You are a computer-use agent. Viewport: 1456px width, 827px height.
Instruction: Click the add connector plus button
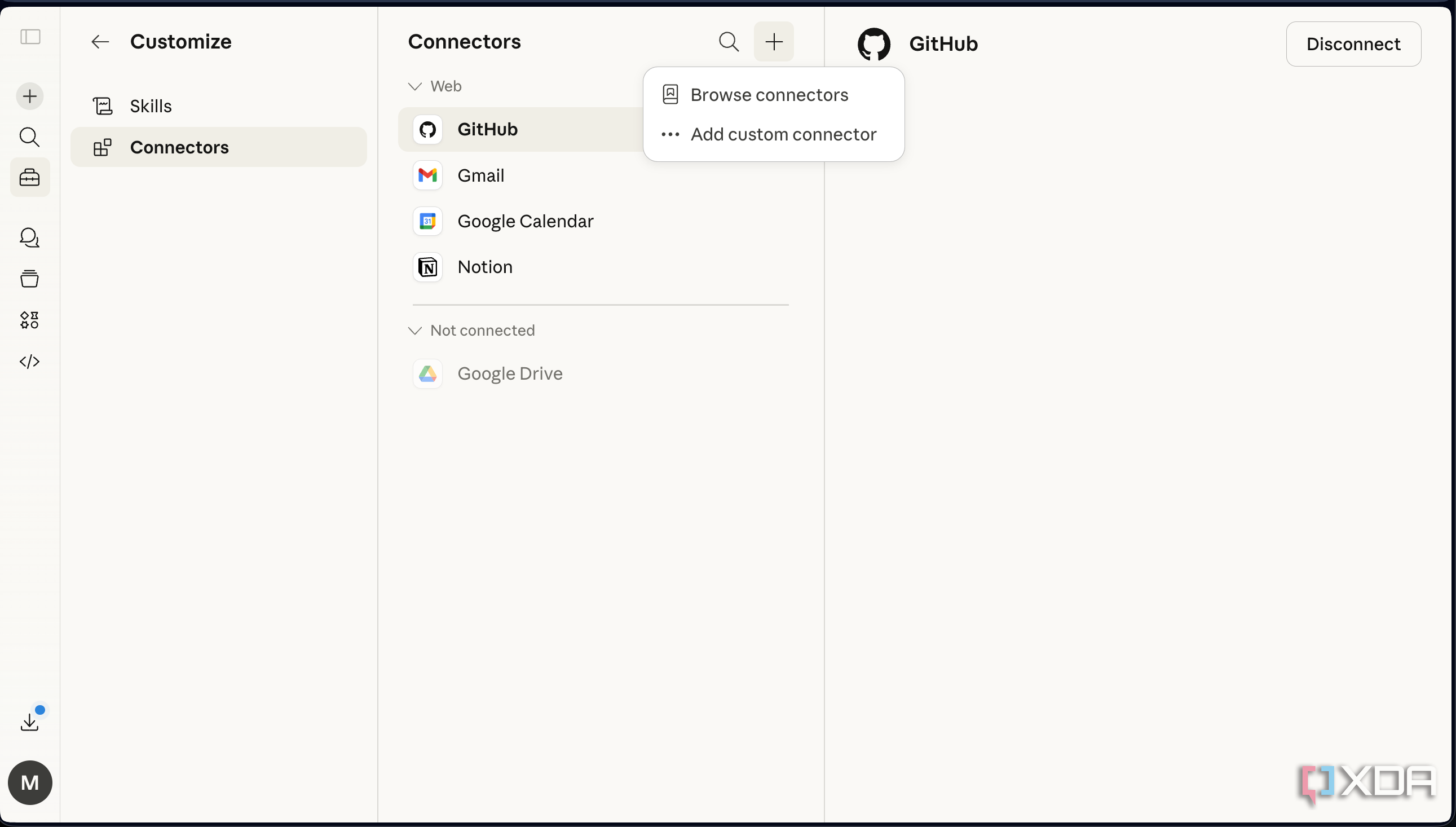coord(774,42)
